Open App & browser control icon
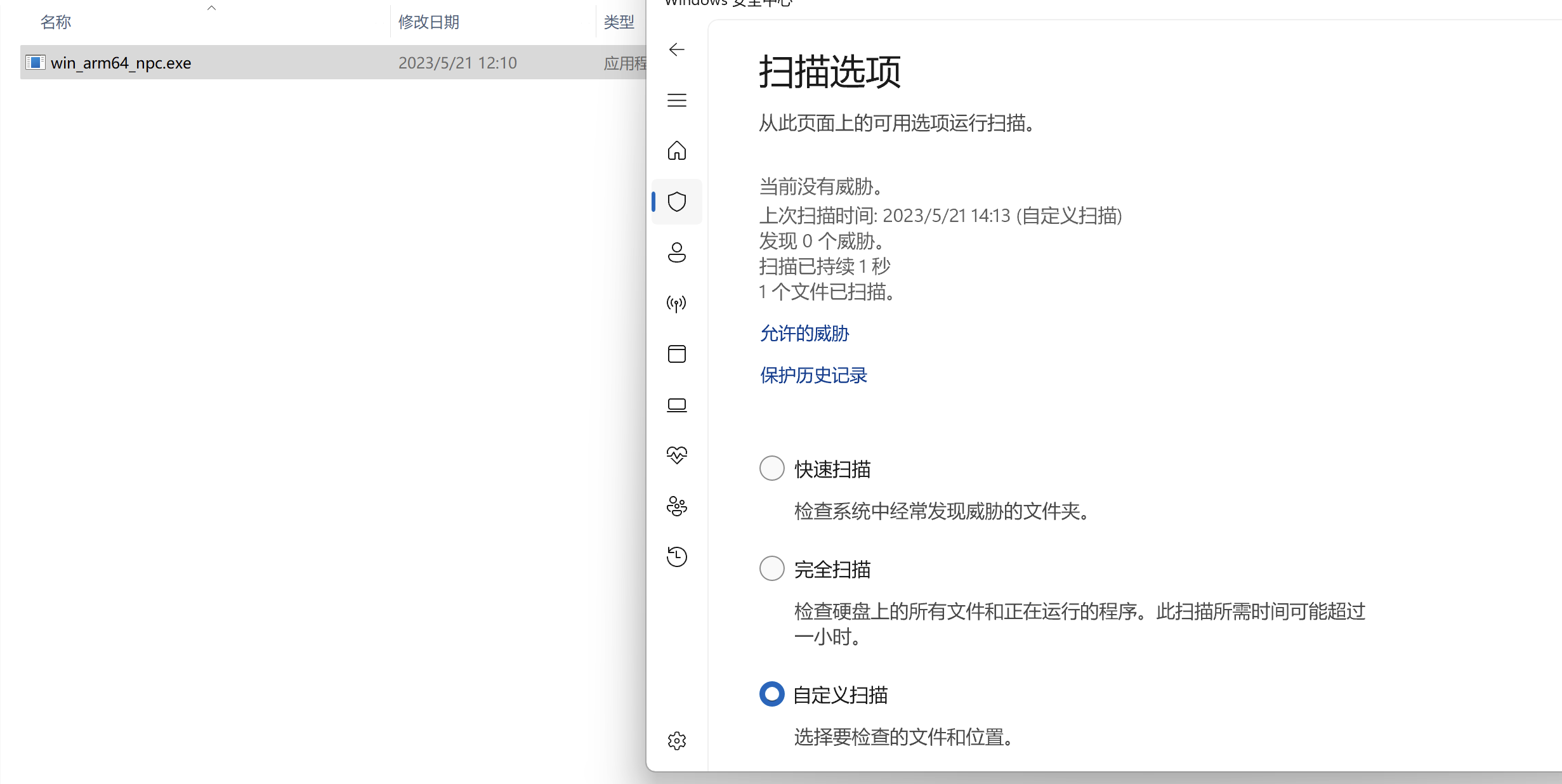This screenshot has height=784, width=1562. [x=676, y=354]
